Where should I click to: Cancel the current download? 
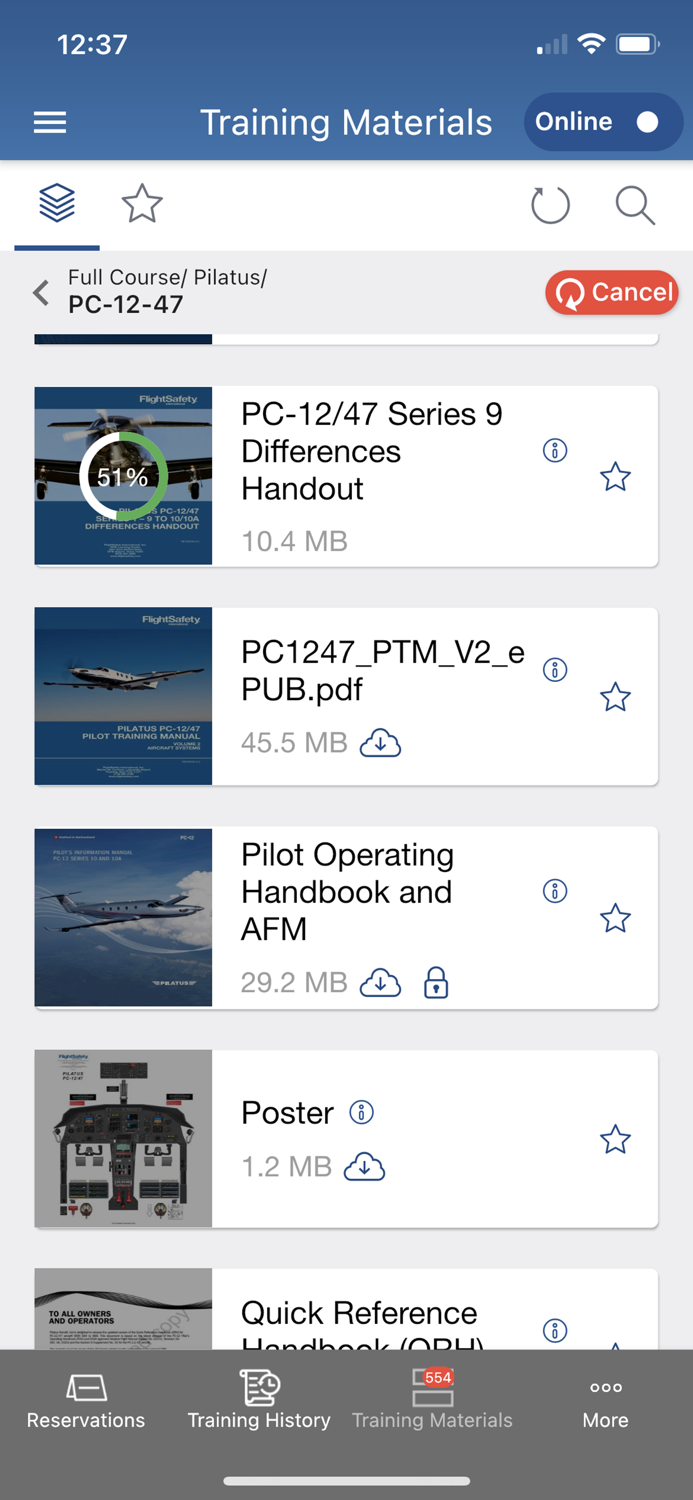[612, 292]
